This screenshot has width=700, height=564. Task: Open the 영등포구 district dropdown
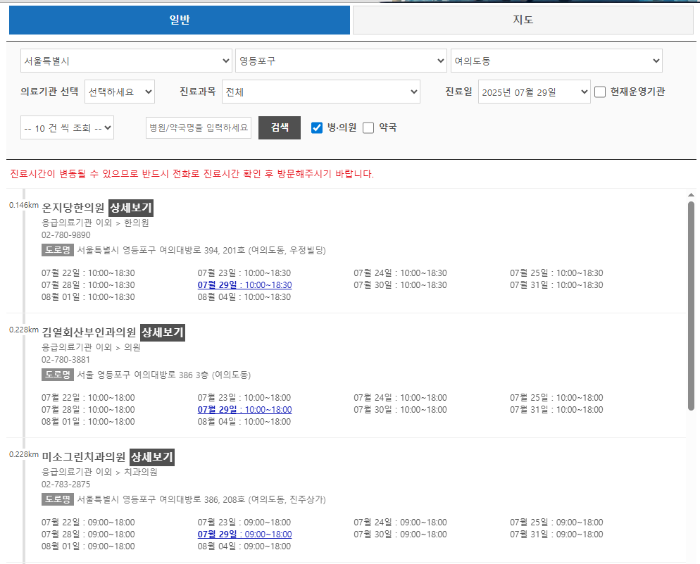tap(341, 61)
